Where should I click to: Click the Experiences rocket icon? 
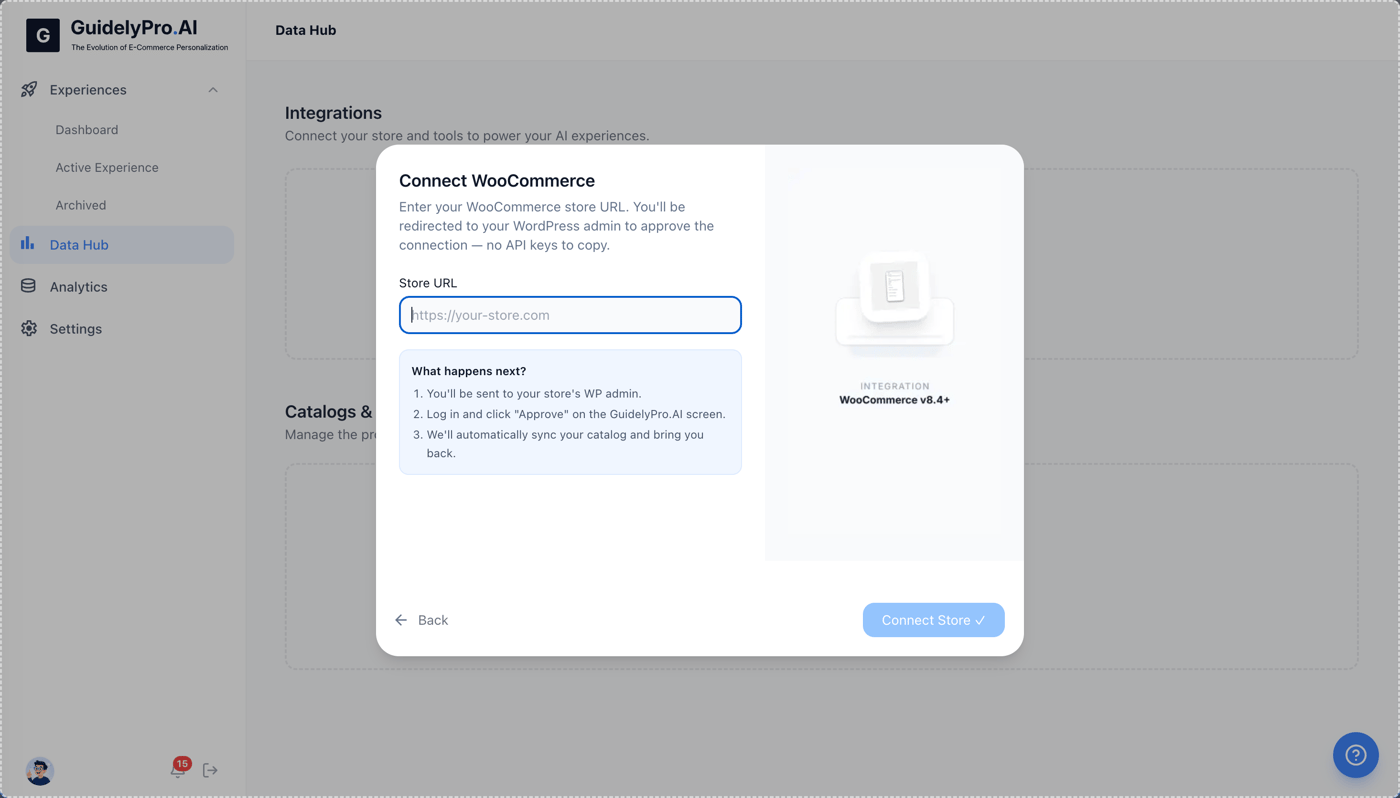tap(29, 90)
